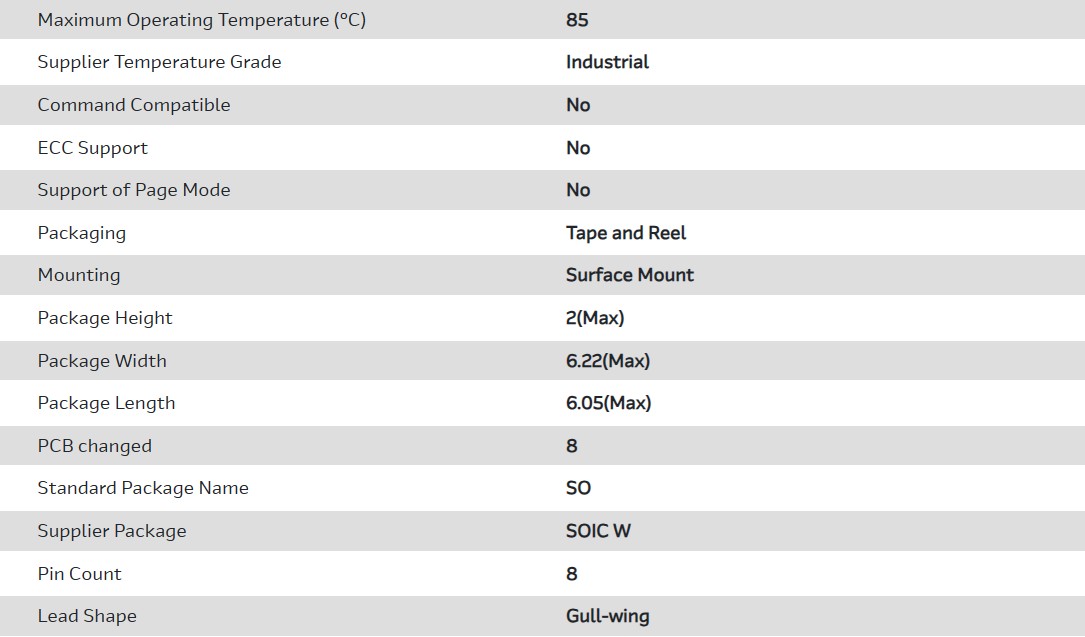Click the "Command Compatible" row label

coord(134,105)
